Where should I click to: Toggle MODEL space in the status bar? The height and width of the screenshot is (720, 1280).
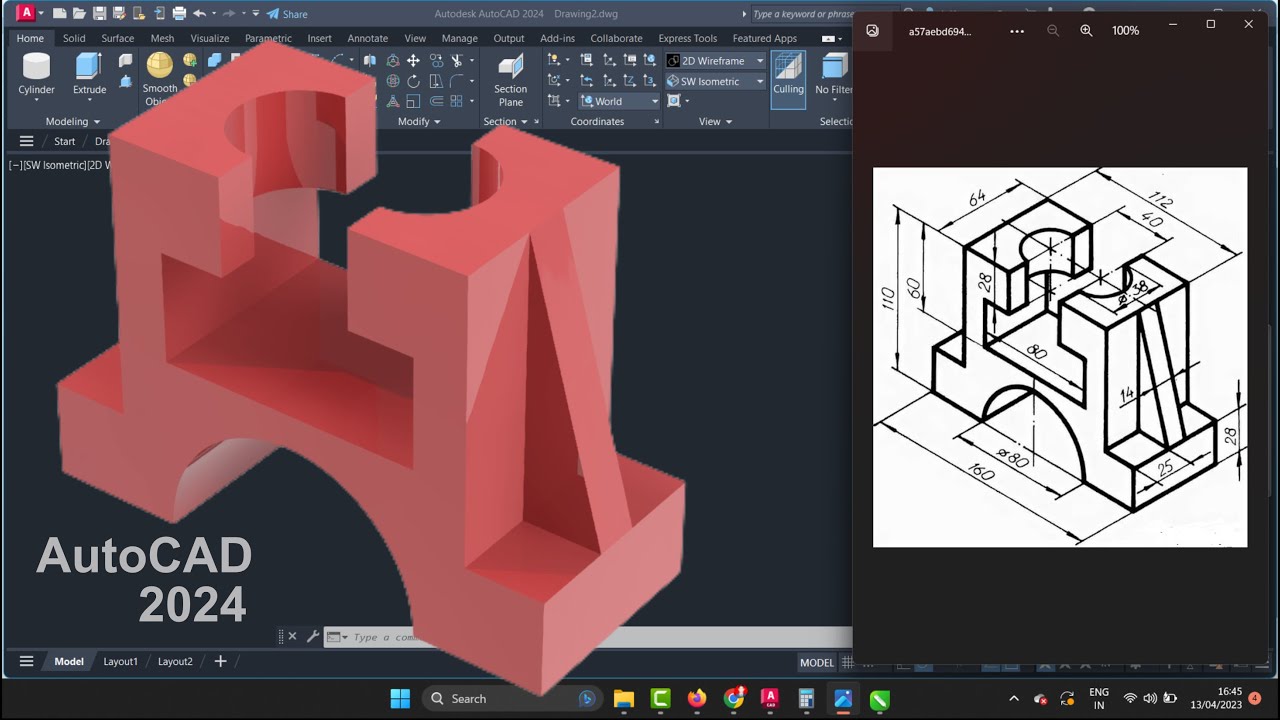816,662
